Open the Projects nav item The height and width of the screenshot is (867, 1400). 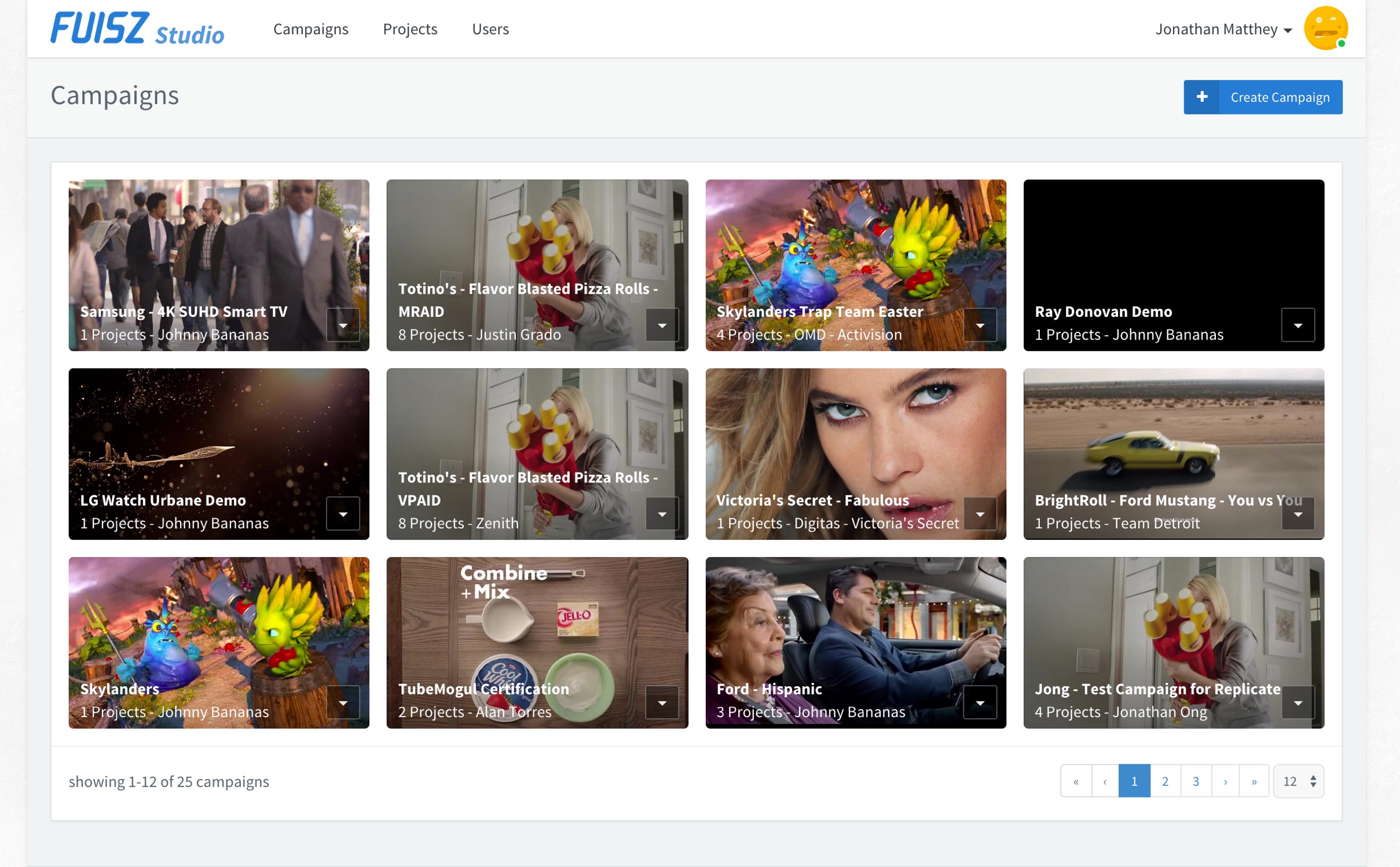(410, 29)
